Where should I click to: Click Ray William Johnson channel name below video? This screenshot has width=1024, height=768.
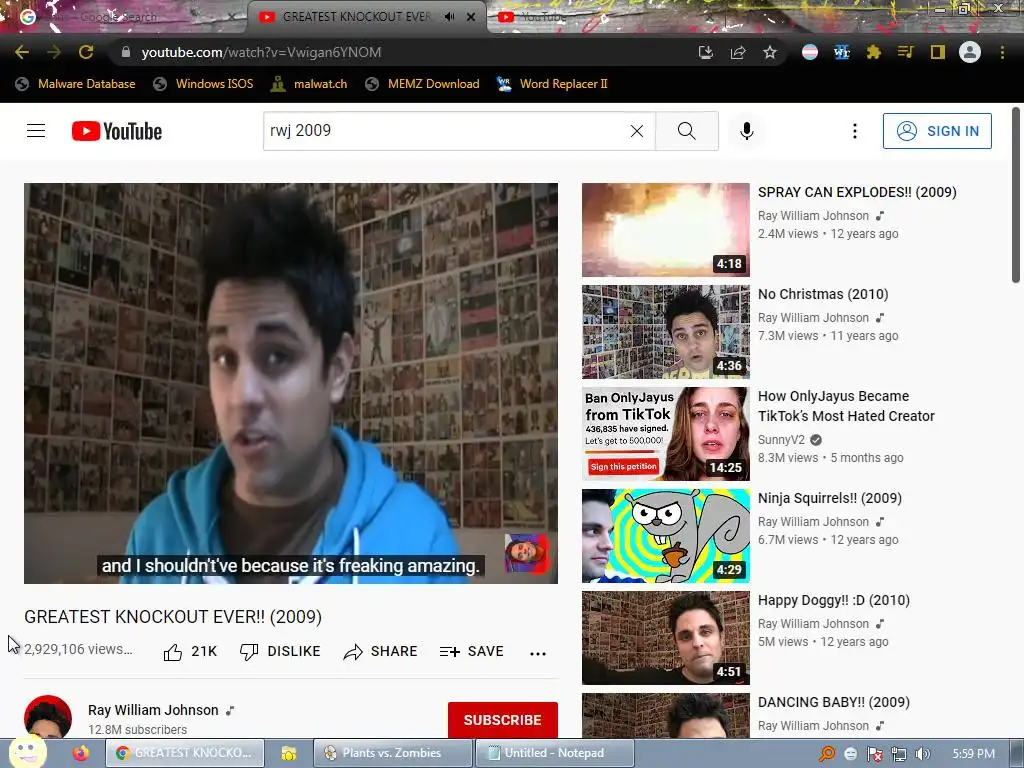(153, 710)
